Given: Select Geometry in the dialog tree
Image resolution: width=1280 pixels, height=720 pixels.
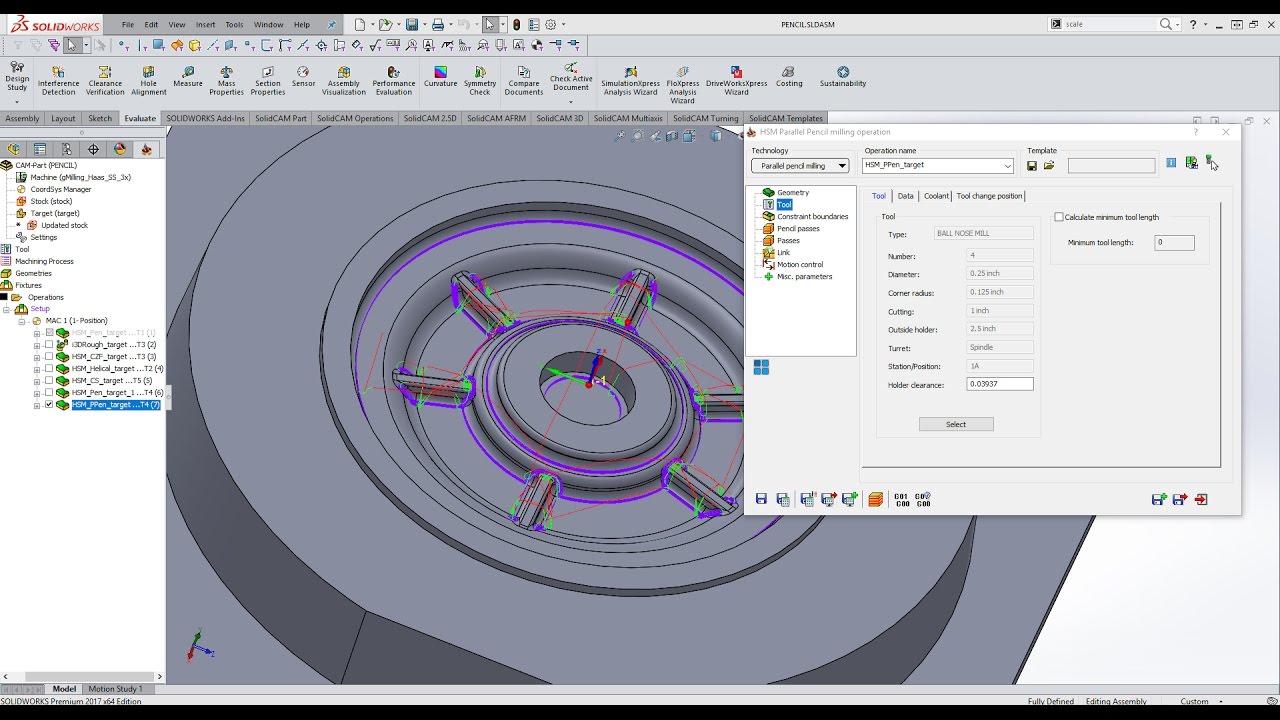Looking at the screenshot, I should [x=793, y=192].
